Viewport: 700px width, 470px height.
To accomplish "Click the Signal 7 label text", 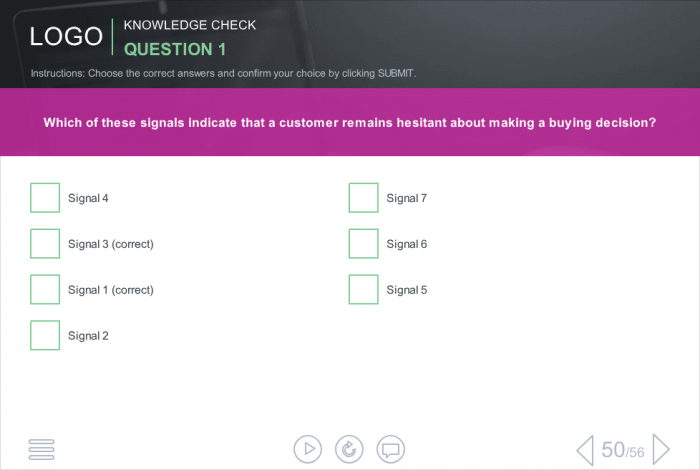I will [x=407, y=198].
